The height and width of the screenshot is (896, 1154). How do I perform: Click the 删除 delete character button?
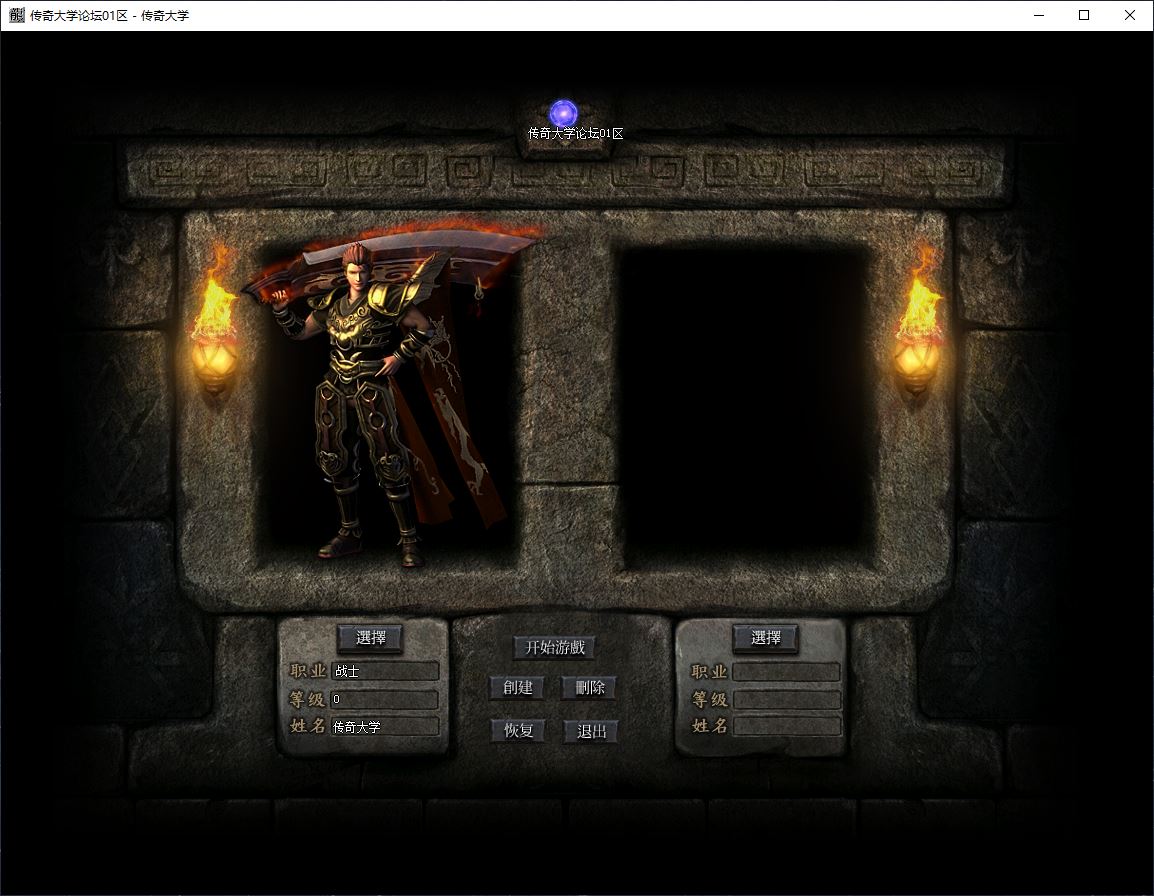coord(590,688)
